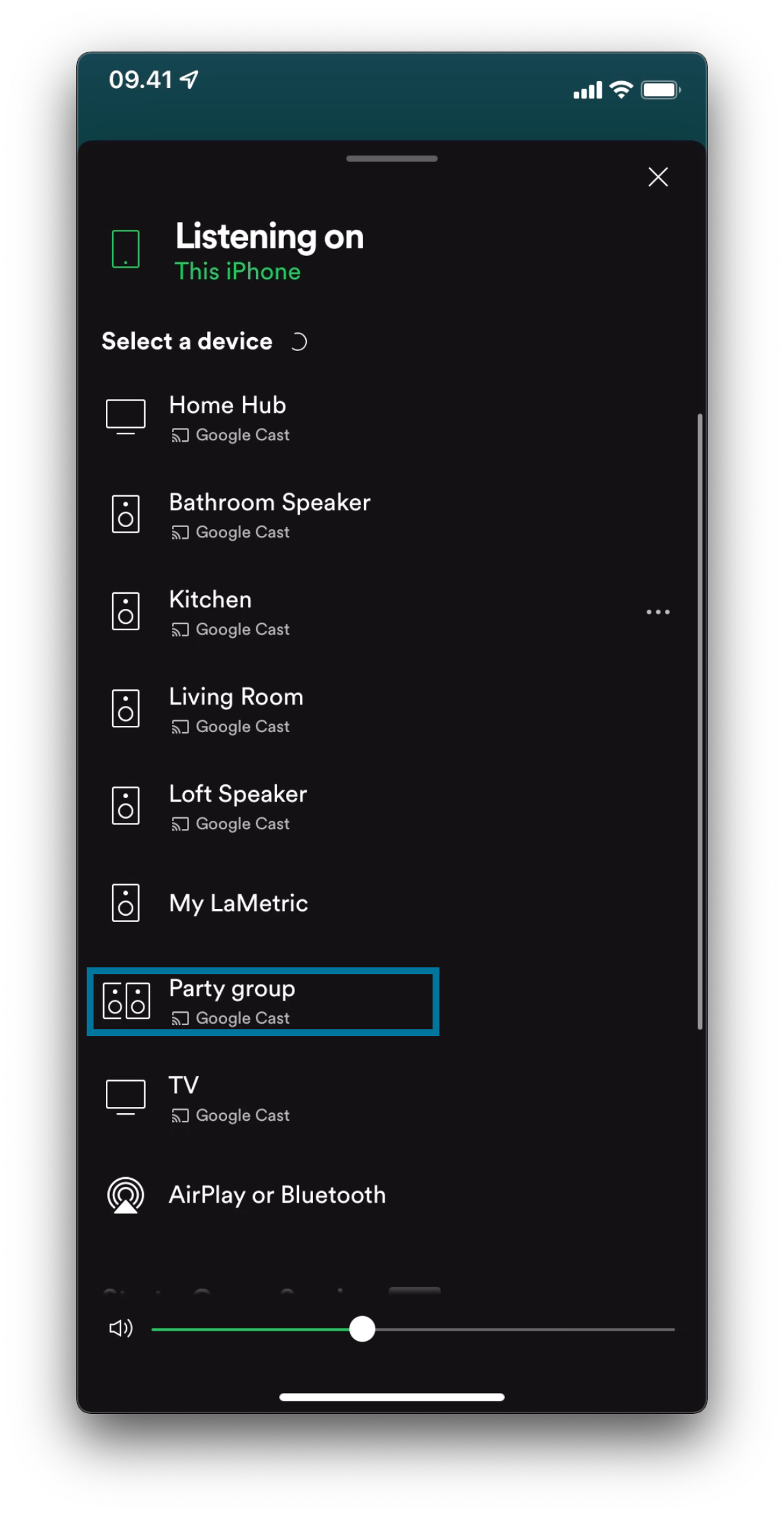Select Kitchen as the playback device
Viewport: 784px width, 1515px height.
click(x=210, y=611)
